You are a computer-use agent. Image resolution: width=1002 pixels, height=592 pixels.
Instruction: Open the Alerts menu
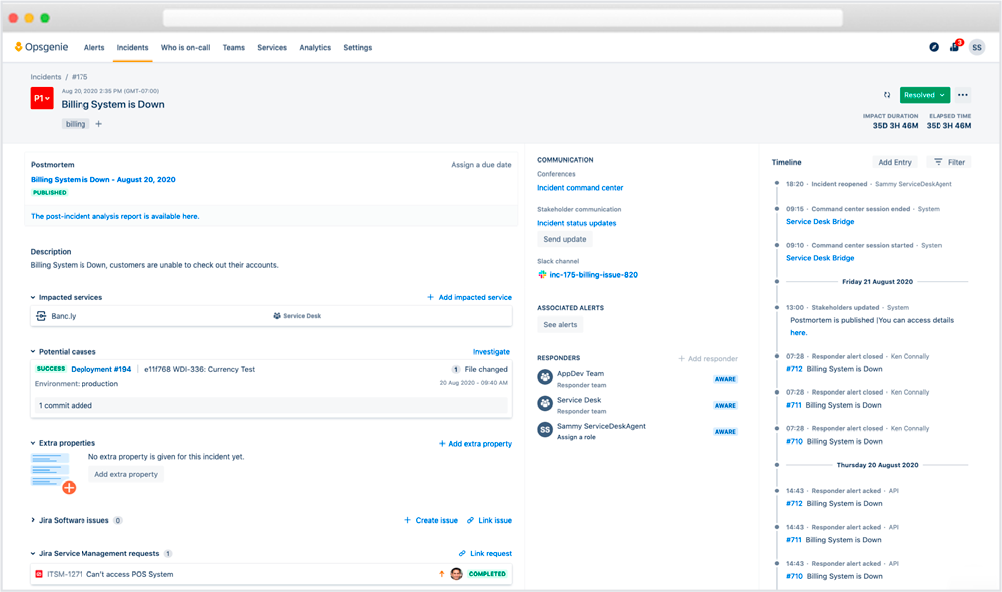[x=94, y=47]
